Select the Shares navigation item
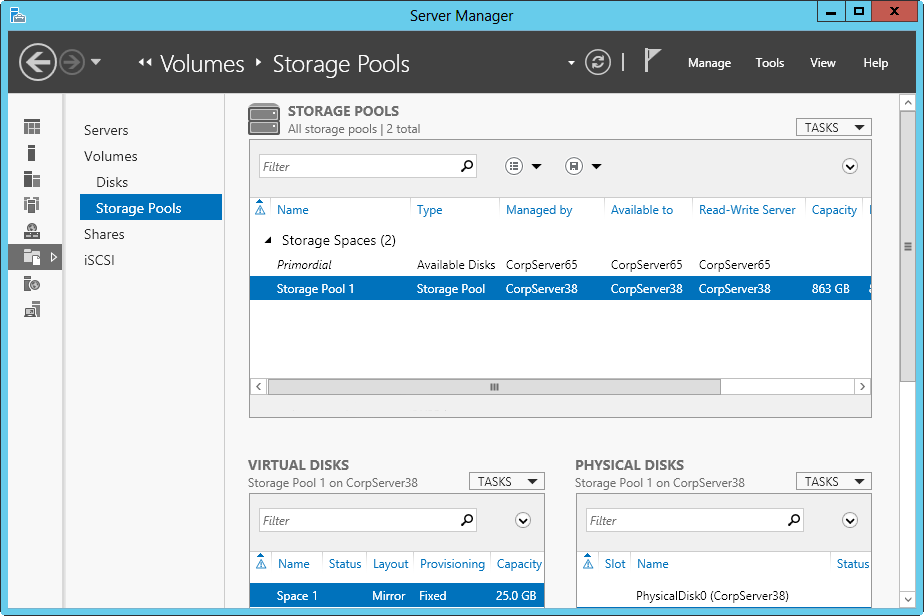 [104, 234]
